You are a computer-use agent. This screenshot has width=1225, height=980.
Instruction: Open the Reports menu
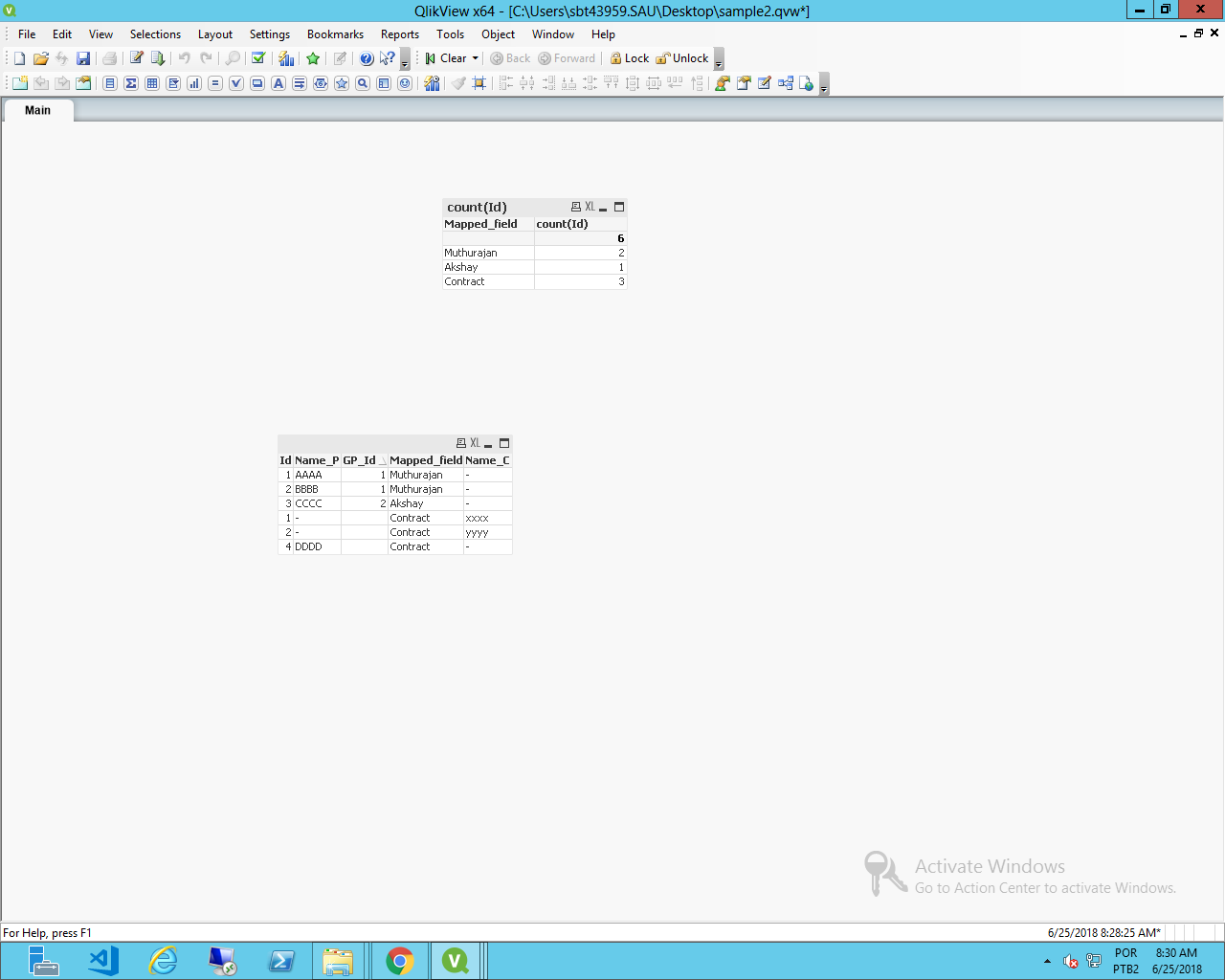click(x=400, y=34)
